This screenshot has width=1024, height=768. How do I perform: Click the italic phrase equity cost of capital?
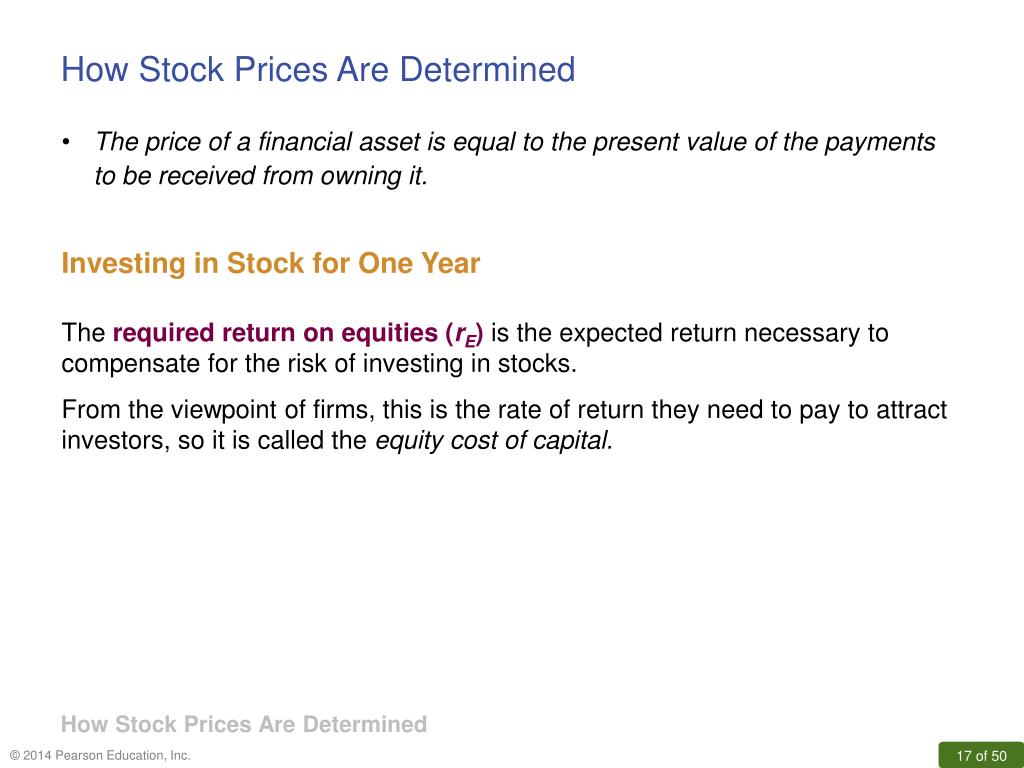pyautogui.click(x=494, y=441)
